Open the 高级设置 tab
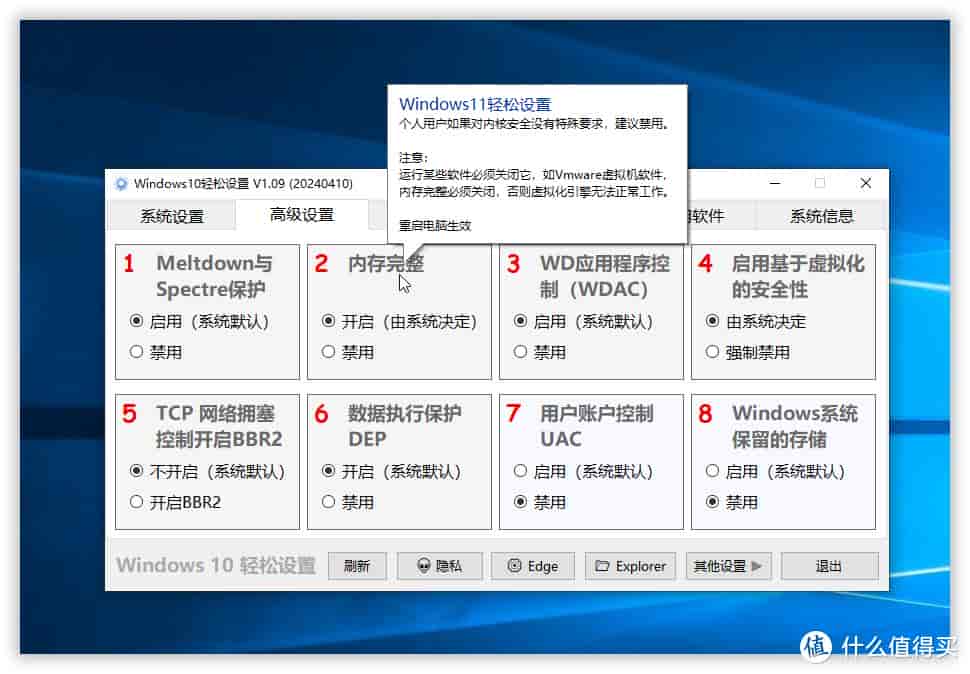The width and height of the screenshot is (970, 674). (x=301, y=215)
